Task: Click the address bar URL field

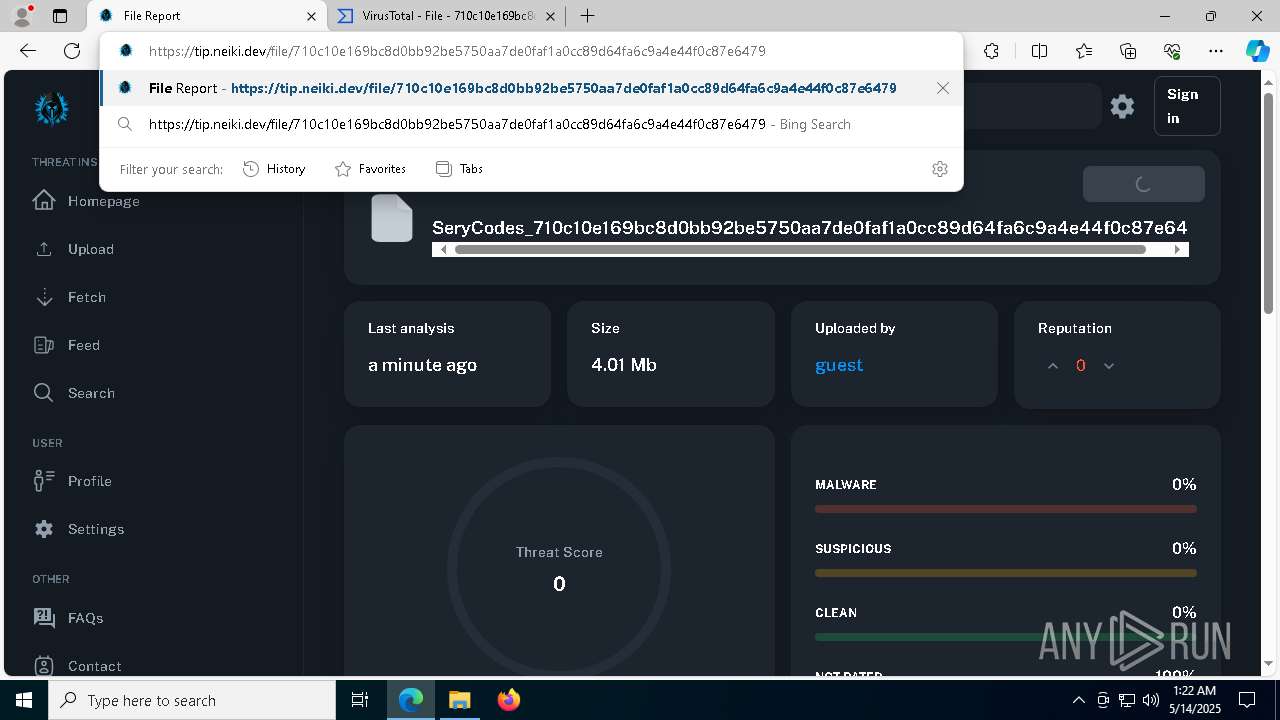Action: 531,51
